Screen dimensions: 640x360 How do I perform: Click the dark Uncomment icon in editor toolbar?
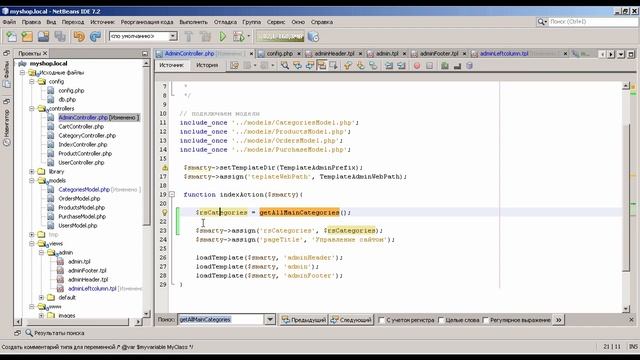coord(457,65)
